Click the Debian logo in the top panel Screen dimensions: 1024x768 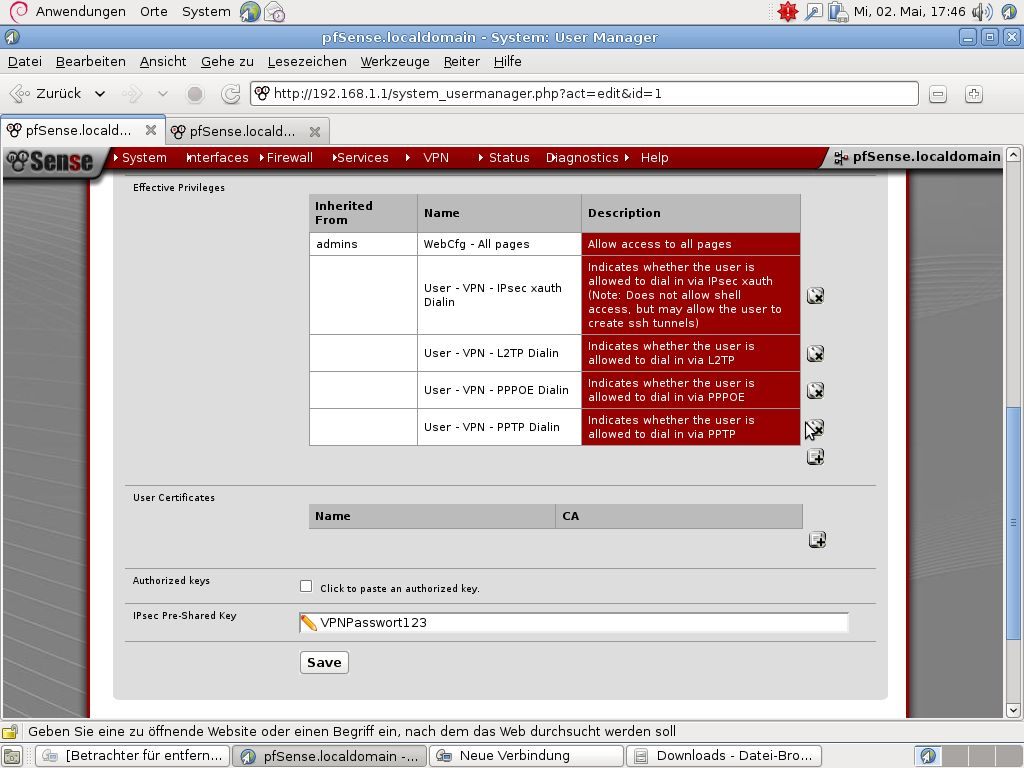[19, 11]
